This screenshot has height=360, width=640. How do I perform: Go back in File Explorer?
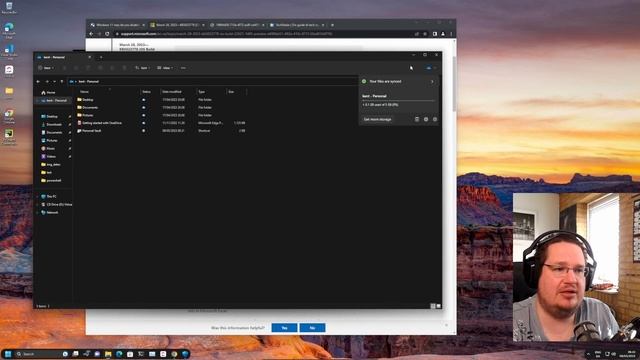click(x=38, y=82)
